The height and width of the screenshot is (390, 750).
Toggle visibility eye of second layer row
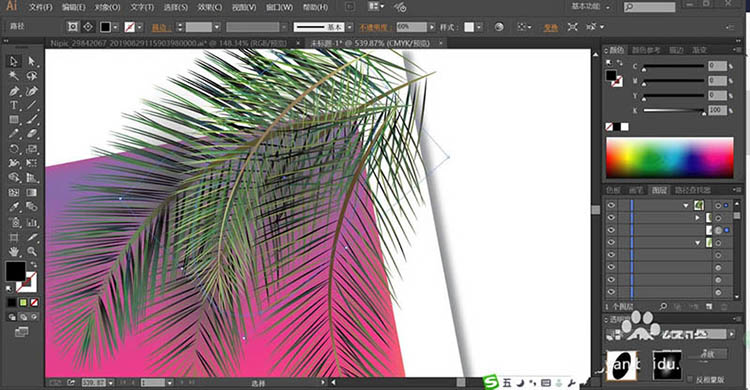pyautogui.click(x=611, y=218)
